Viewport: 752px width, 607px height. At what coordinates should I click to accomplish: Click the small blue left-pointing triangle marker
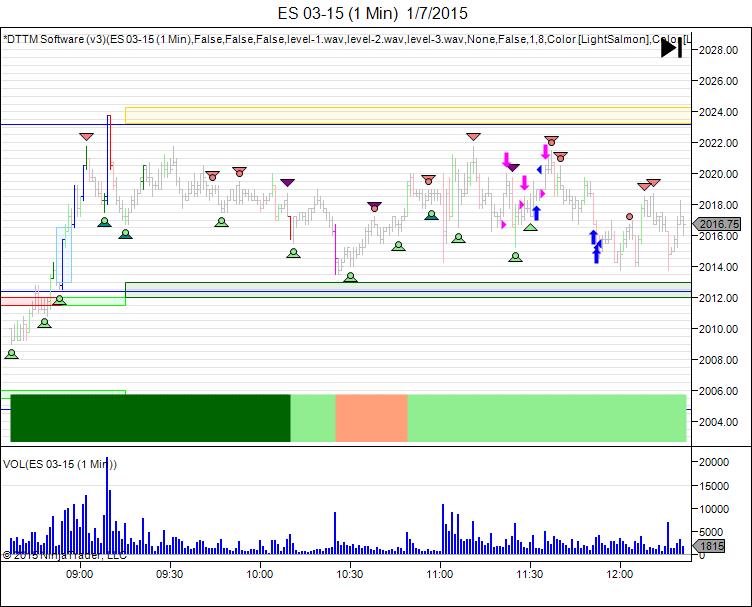coord(540,169)
